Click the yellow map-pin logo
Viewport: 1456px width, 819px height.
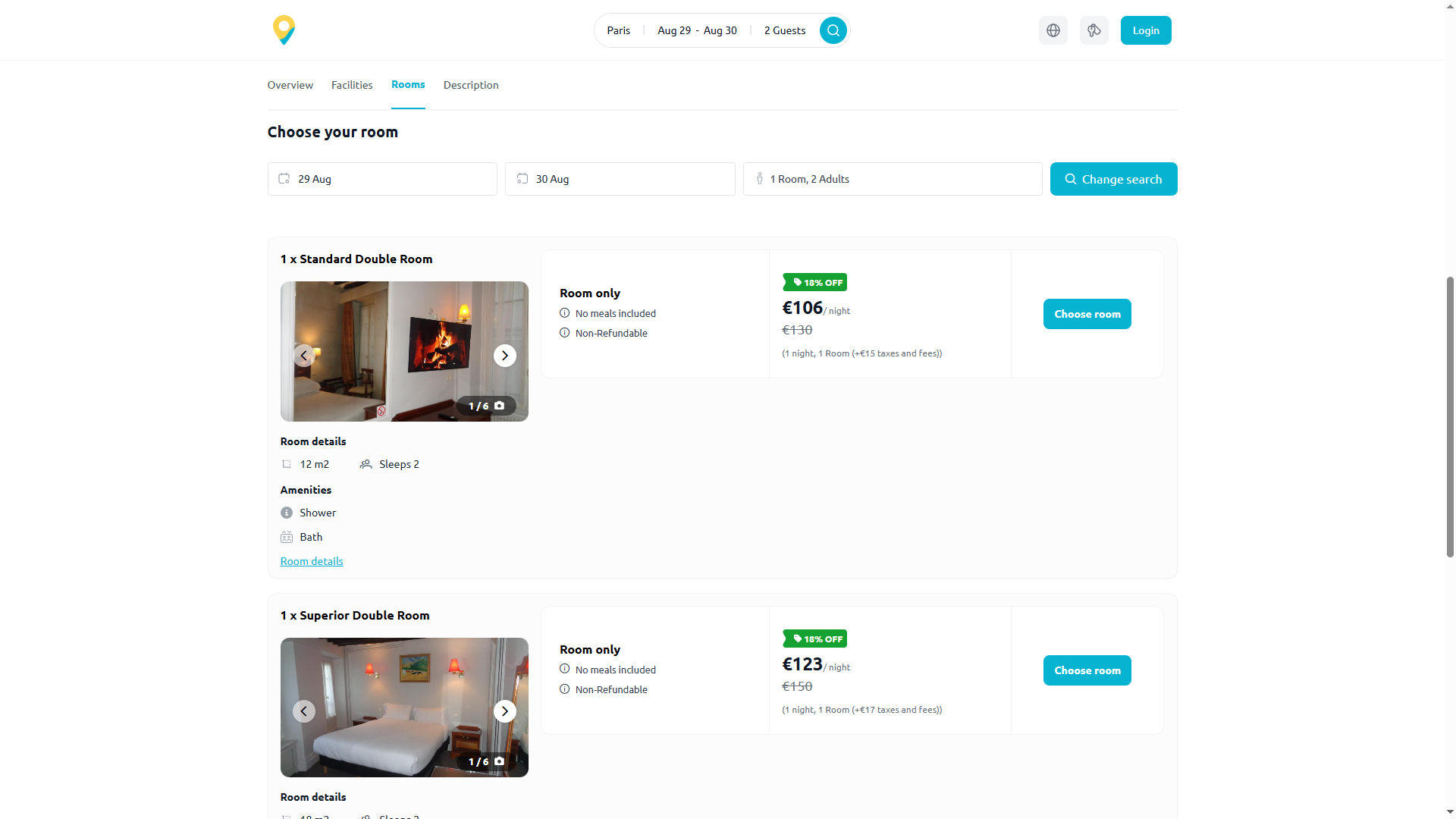pos(284,30)
